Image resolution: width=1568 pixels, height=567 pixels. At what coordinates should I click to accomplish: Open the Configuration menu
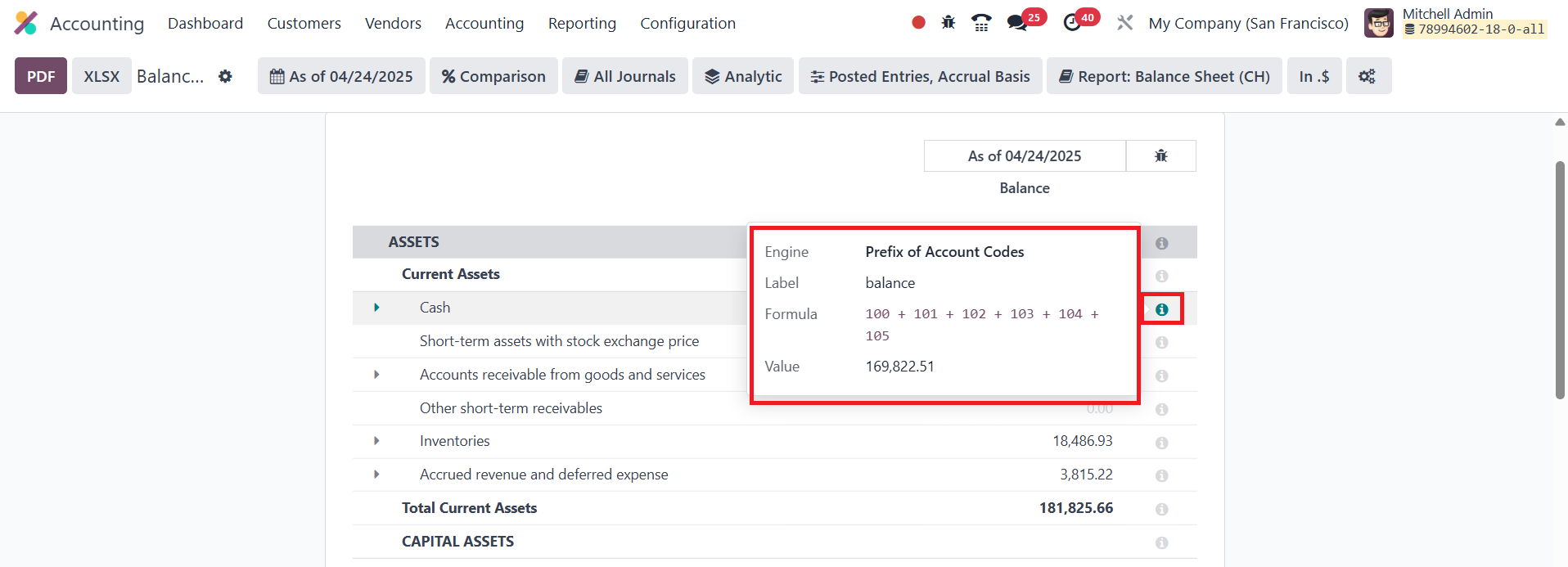(687, 24)
